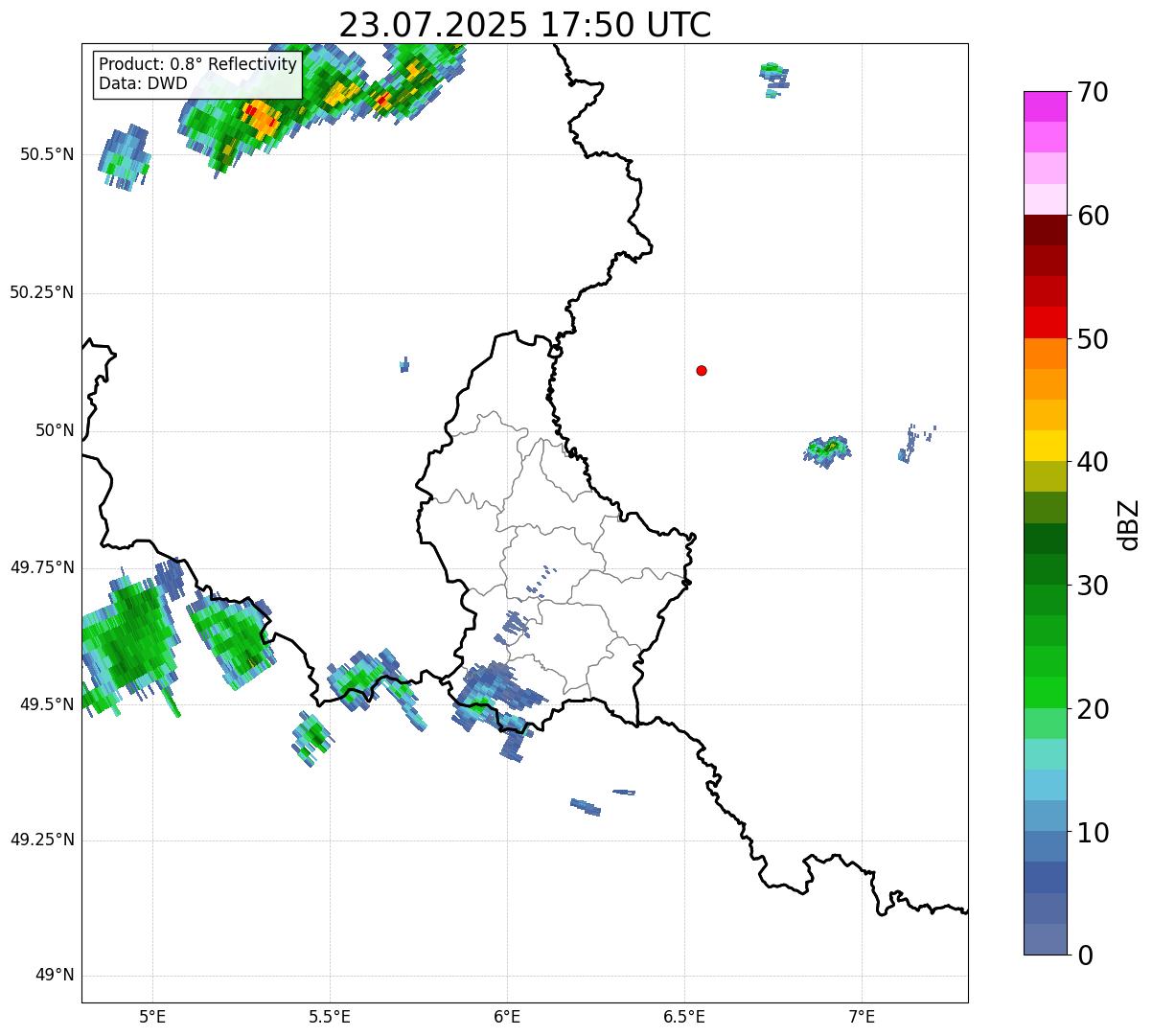
Task: Click the bright green colorbar swatch above 20
Action: point(1045,693)
